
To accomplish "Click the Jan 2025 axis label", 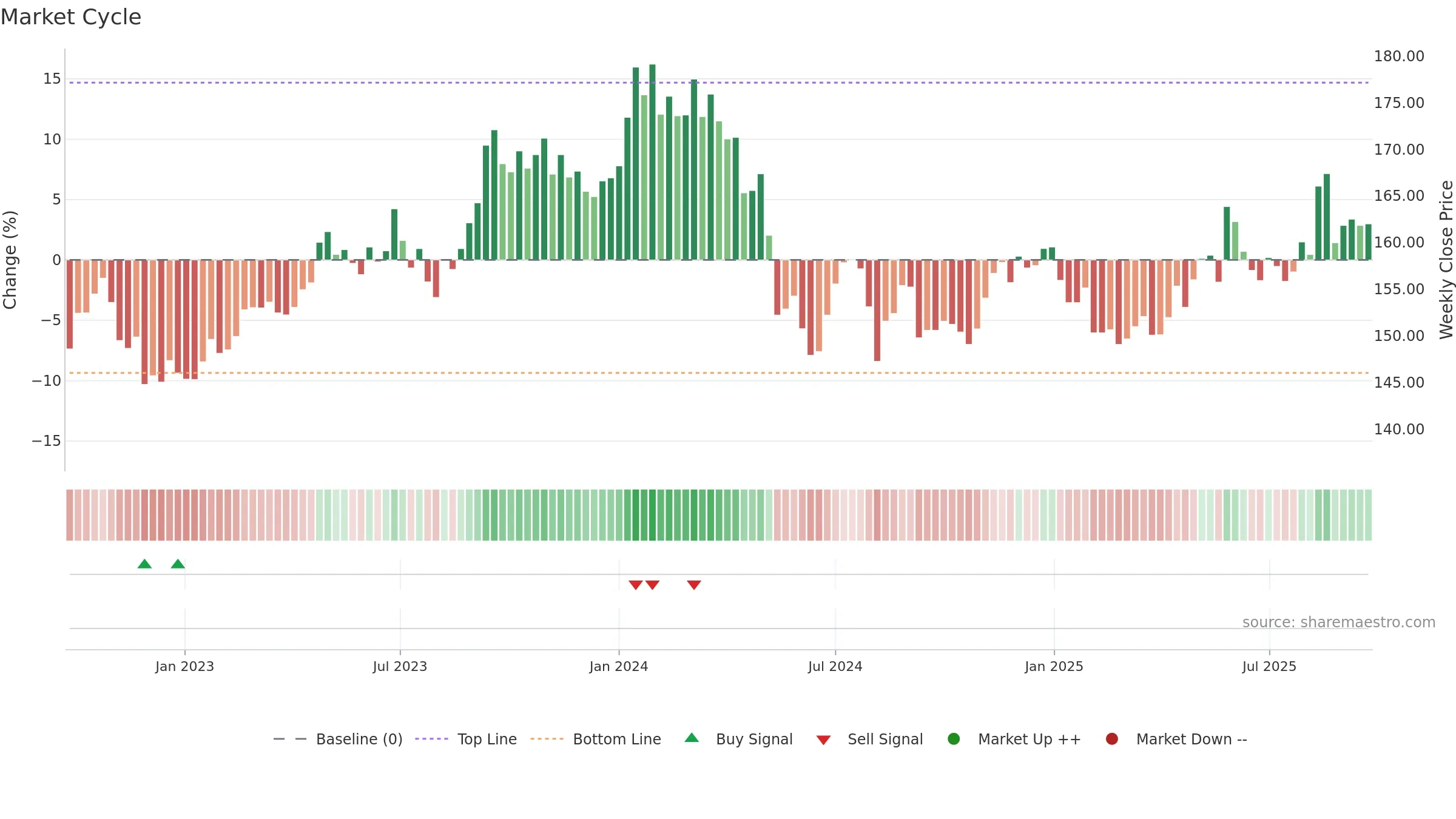I will (x=1054, y=666).
